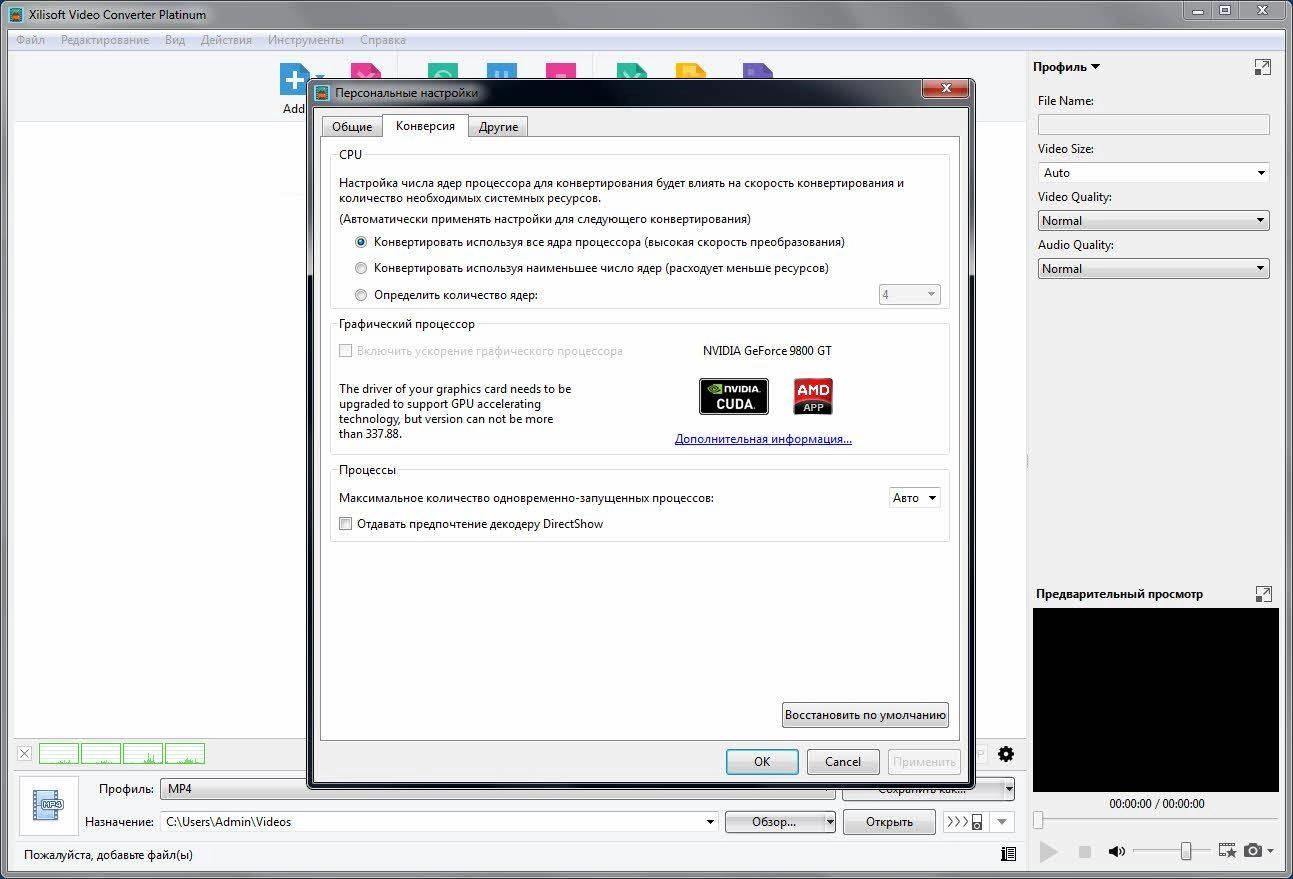
Task: Click the Personal Settings dialog title icon
Action: pyautogui.click(x=322, y=93)
